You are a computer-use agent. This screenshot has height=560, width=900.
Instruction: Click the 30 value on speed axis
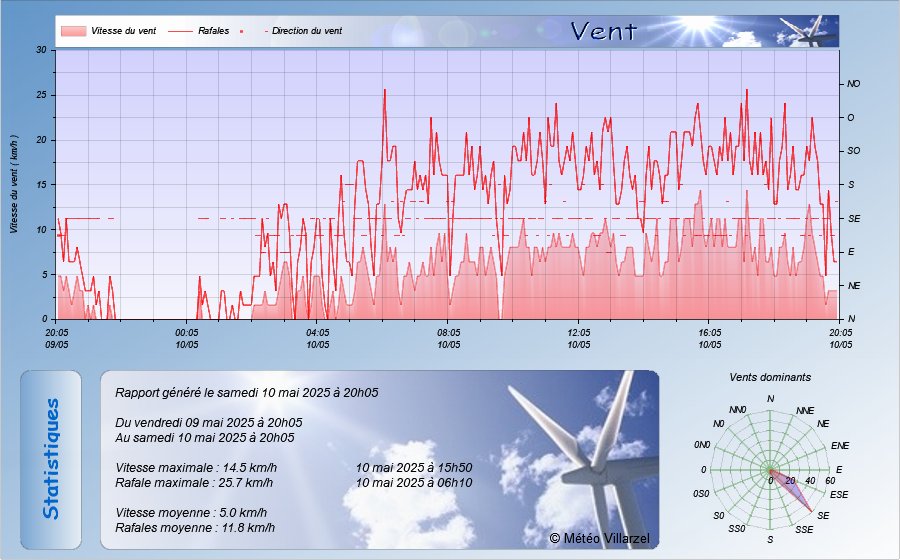click(x=41, y=50)
